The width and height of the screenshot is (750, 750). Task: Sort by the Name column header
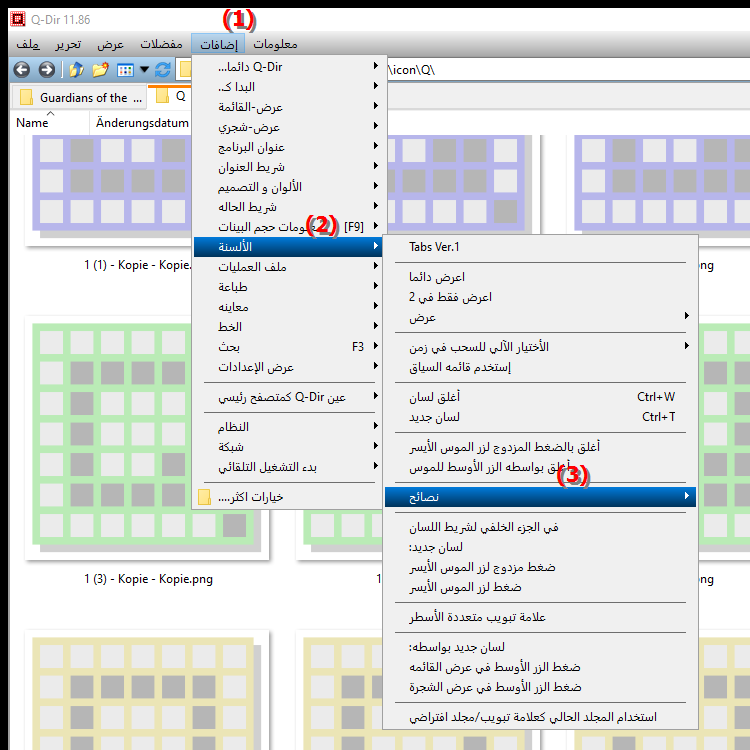(x=32, y=123)
